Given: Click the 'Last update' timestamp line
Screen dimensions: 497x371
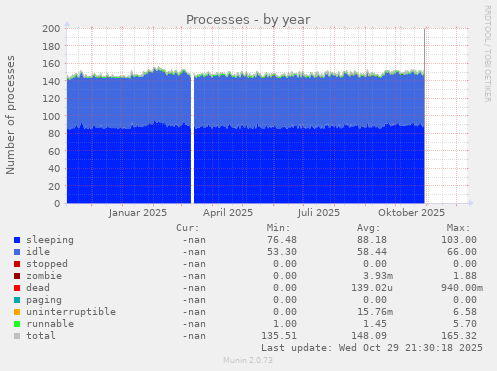Looking at the screenshot, I should (x=372, y=348).
